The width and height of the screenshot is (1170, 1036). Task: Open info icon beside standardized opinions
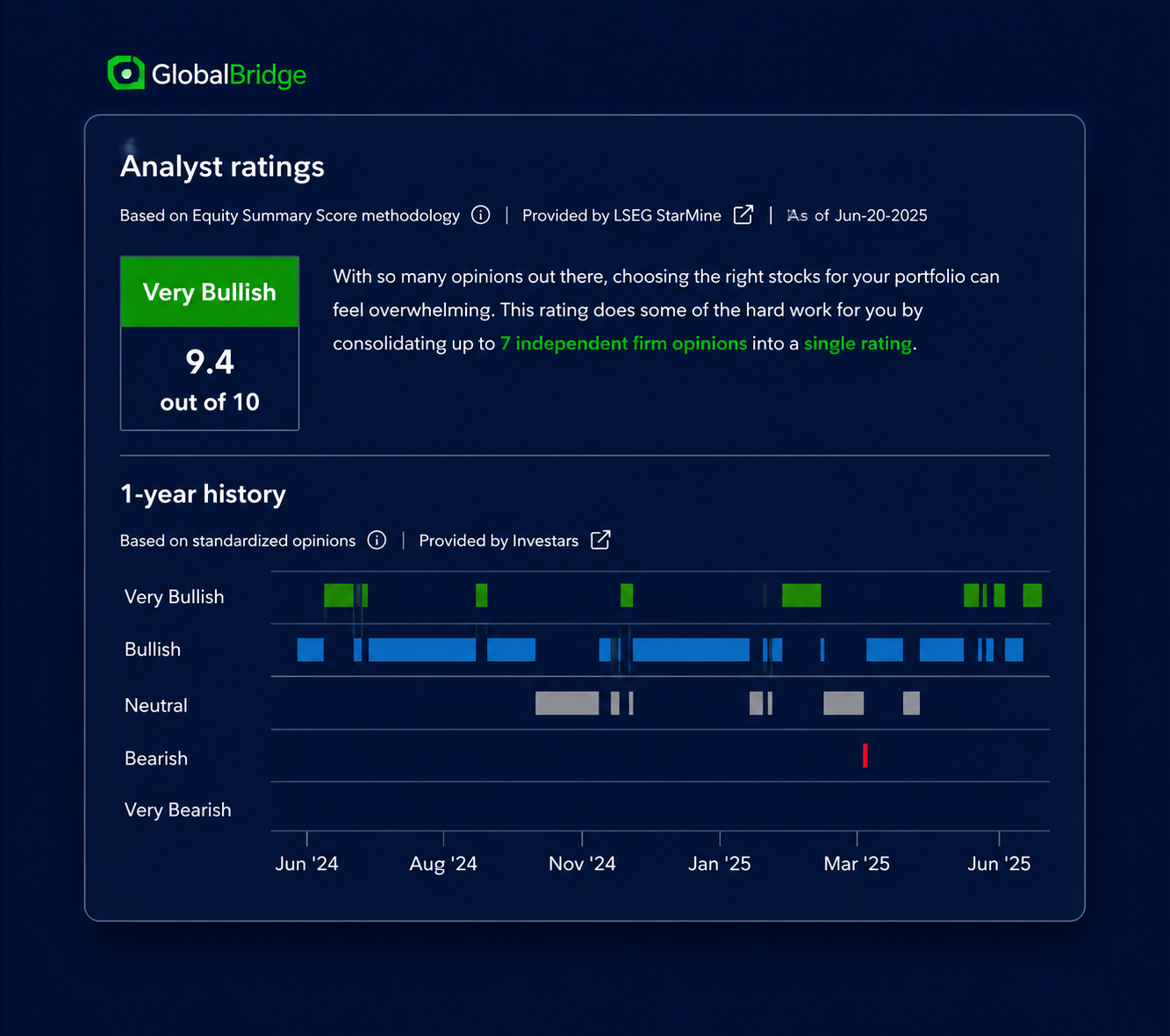[377, 540]
